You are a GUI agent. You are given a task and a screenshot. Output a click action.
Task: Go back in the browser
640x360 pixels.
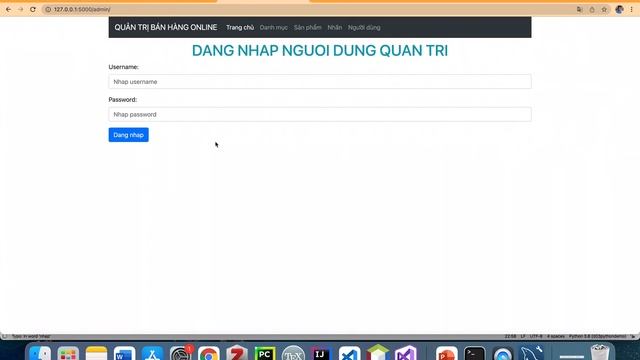[x=8, y=9]
